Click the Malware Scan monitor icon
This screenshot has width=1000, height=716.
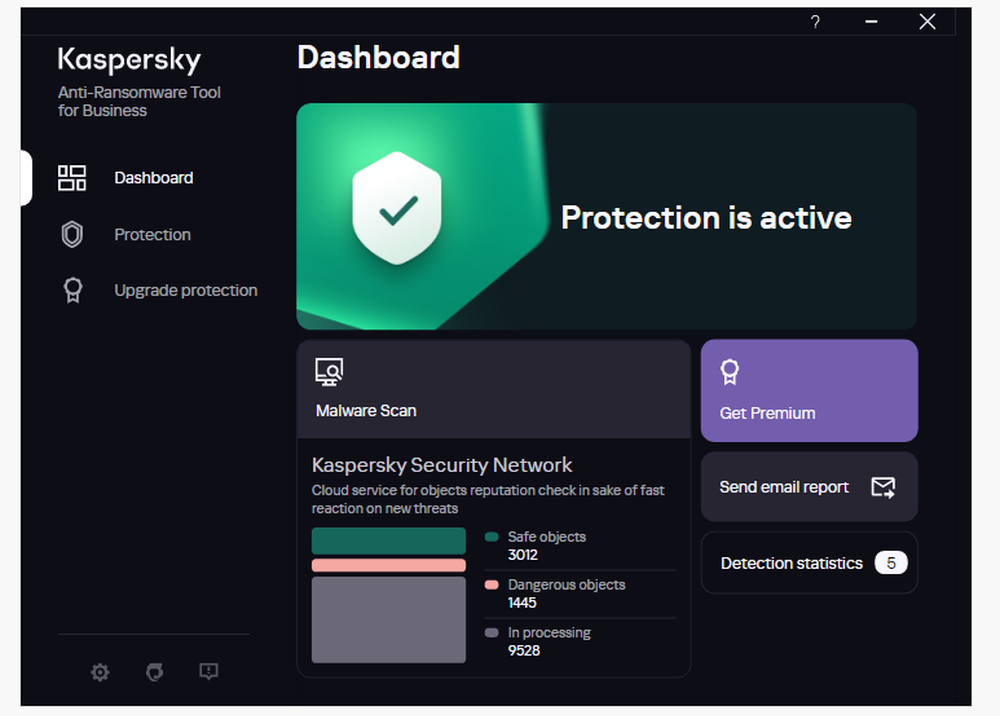tap(329, 372)
